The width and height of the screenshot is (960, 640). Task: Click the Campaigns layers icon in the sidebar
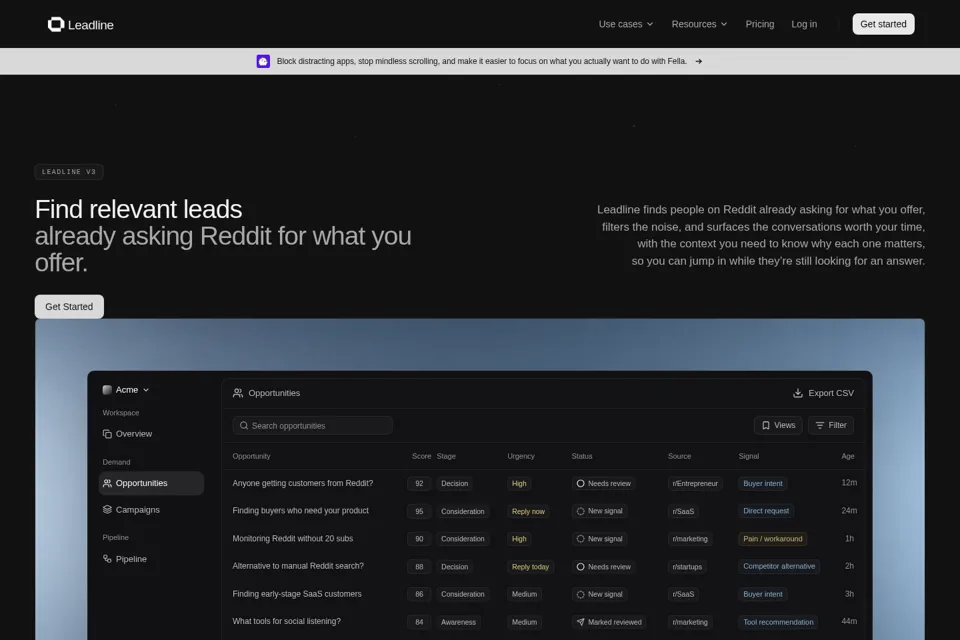tap(107, 510)
